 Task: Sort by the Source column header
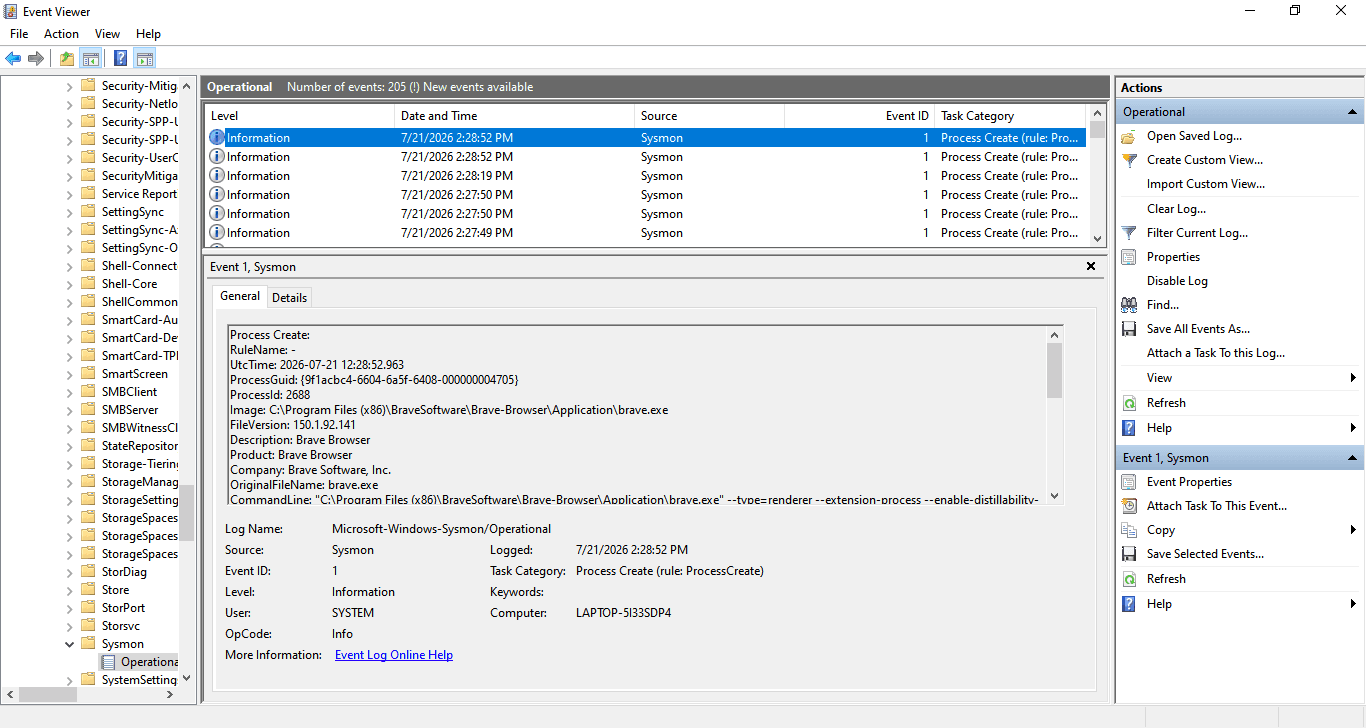point(709,116)
